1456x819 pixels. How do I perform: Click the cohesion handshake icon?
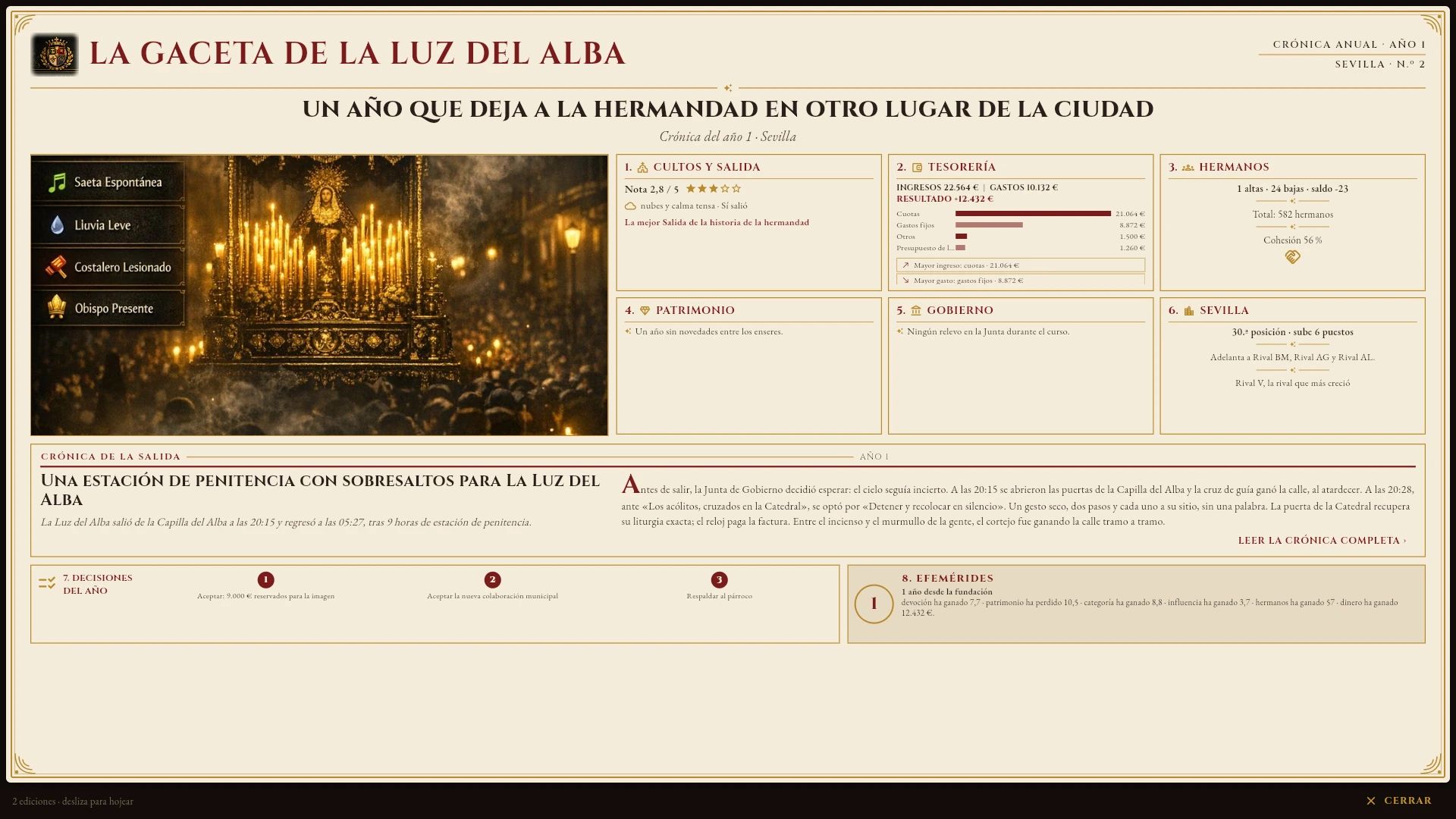point(1293,257)
